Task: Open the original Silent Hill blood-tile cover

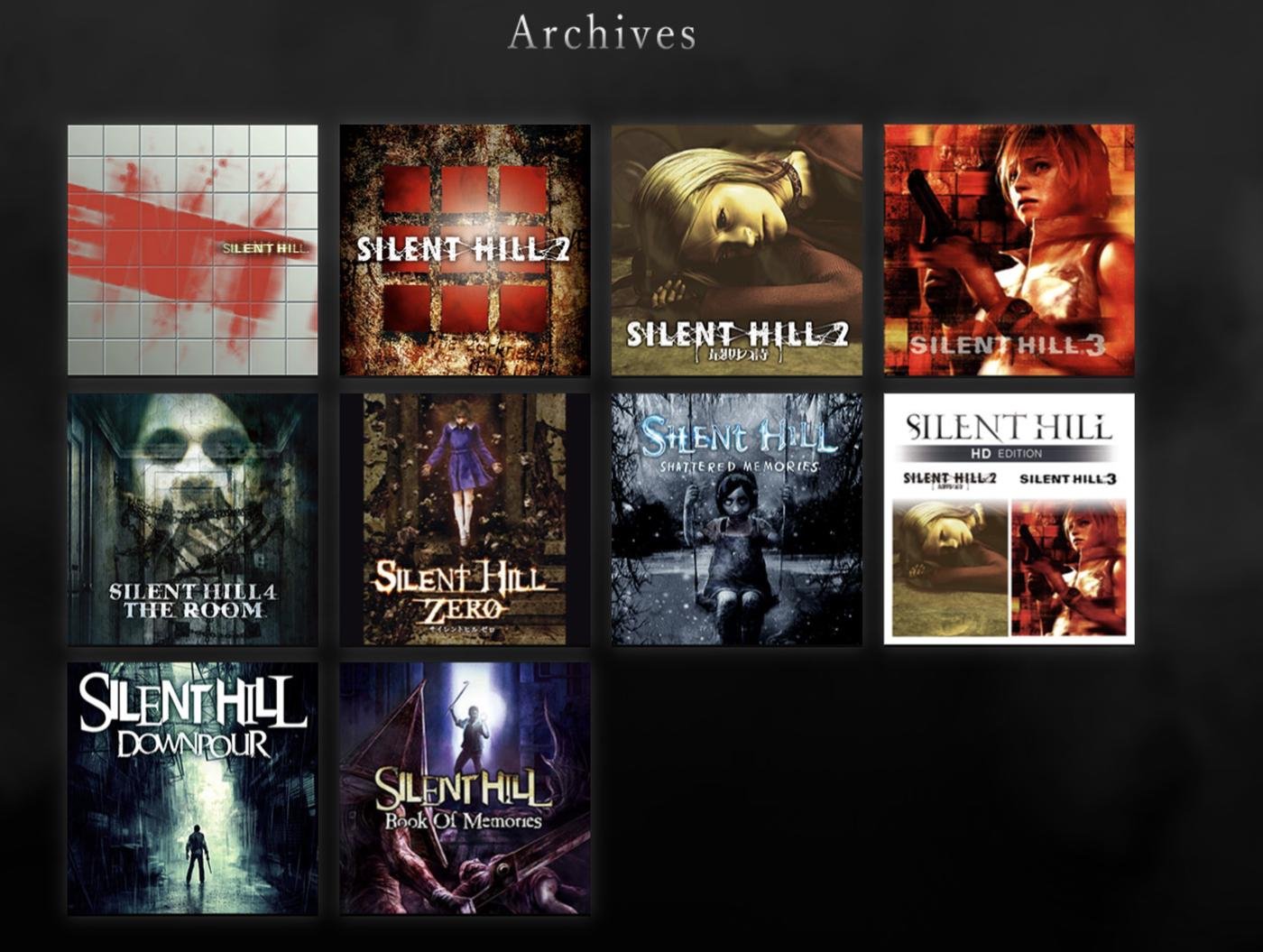Action: [193, 250]
